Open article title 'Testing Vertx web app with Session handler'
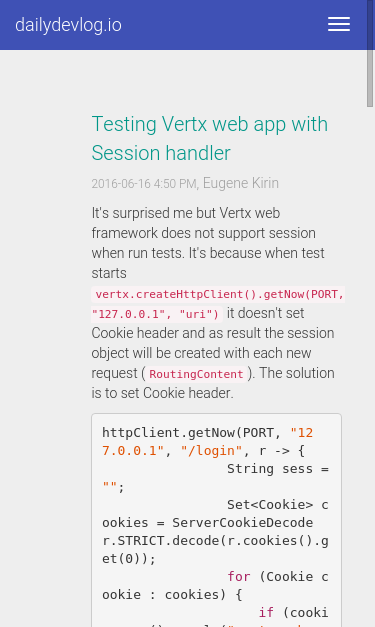The image size is (375, 627). (209, 138)
